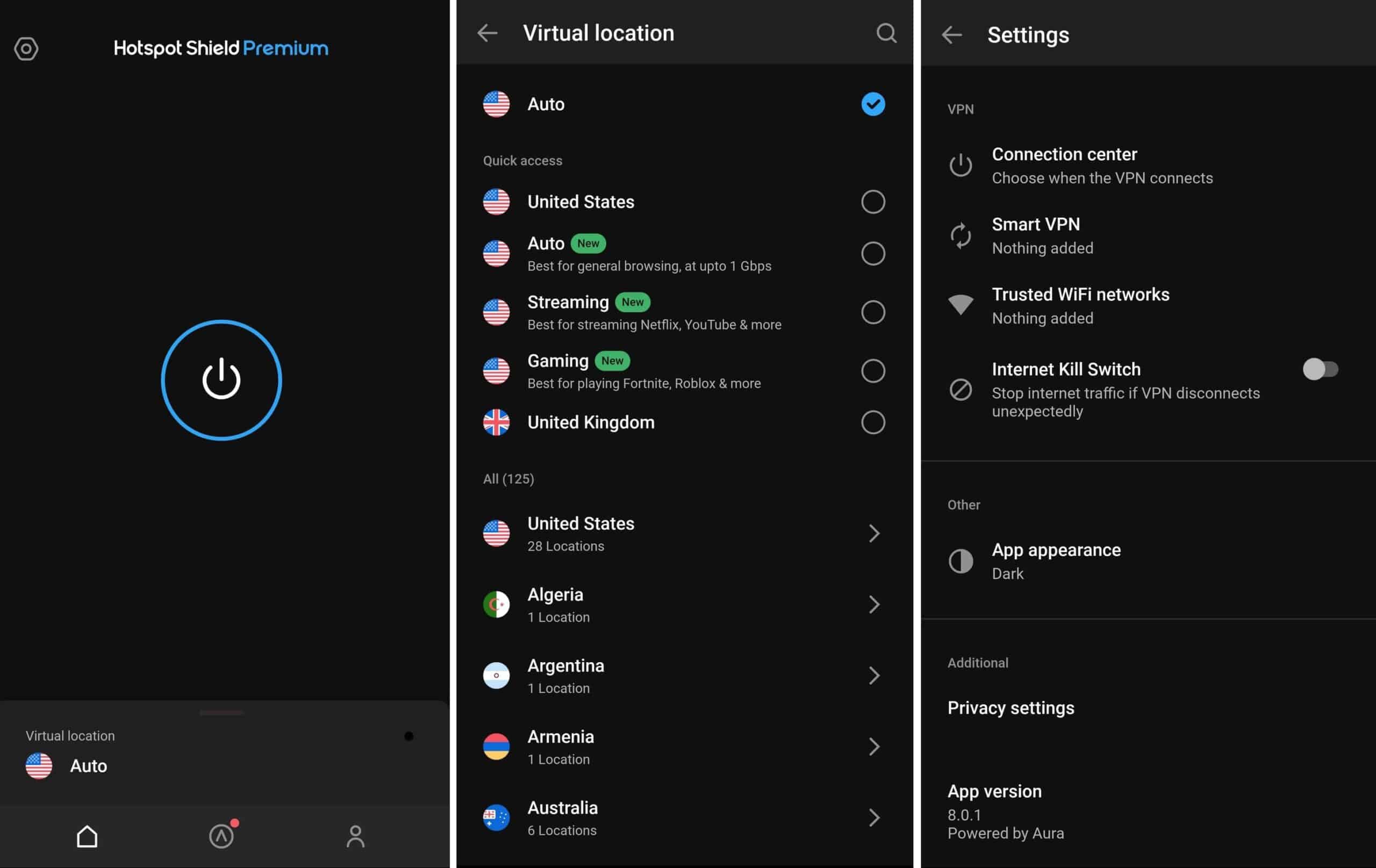Viewport: 1376px width, 868px height.
Task: Click the 'Best for playing Fortnite, Roblox & more' text
Action: tap(644, 383)
